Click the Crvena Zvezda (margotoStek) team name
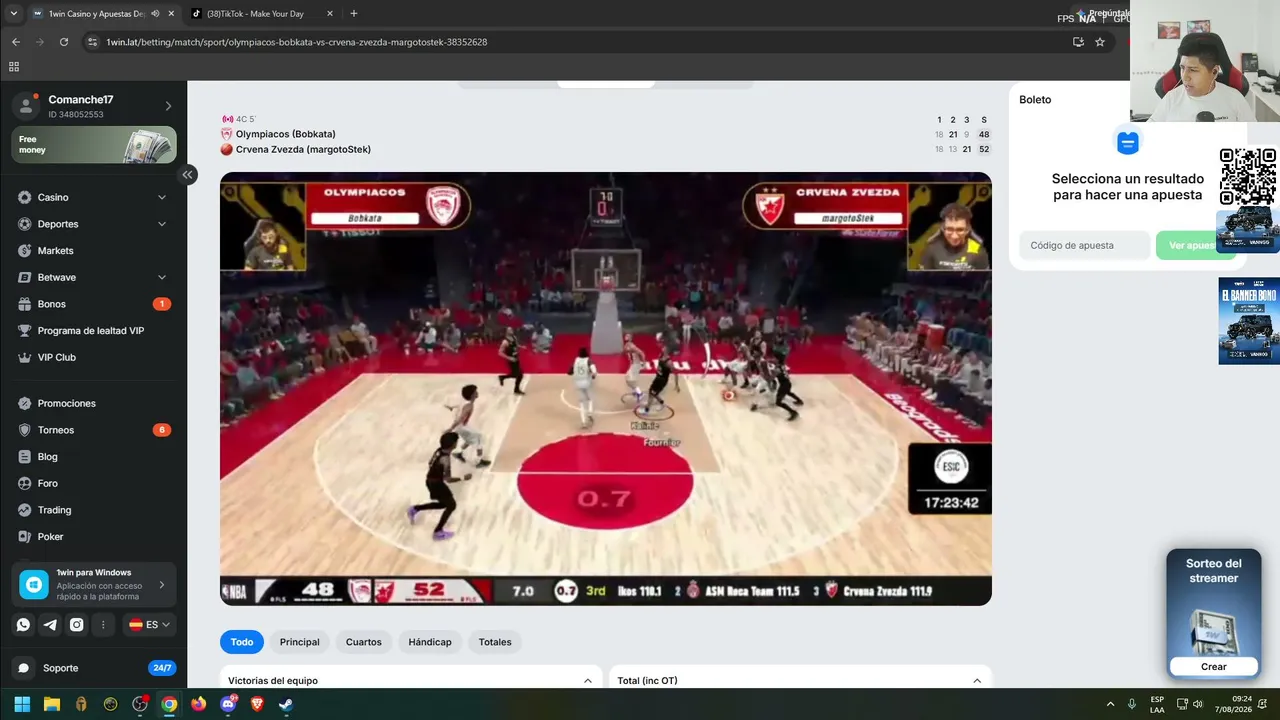 coord(303,150)
